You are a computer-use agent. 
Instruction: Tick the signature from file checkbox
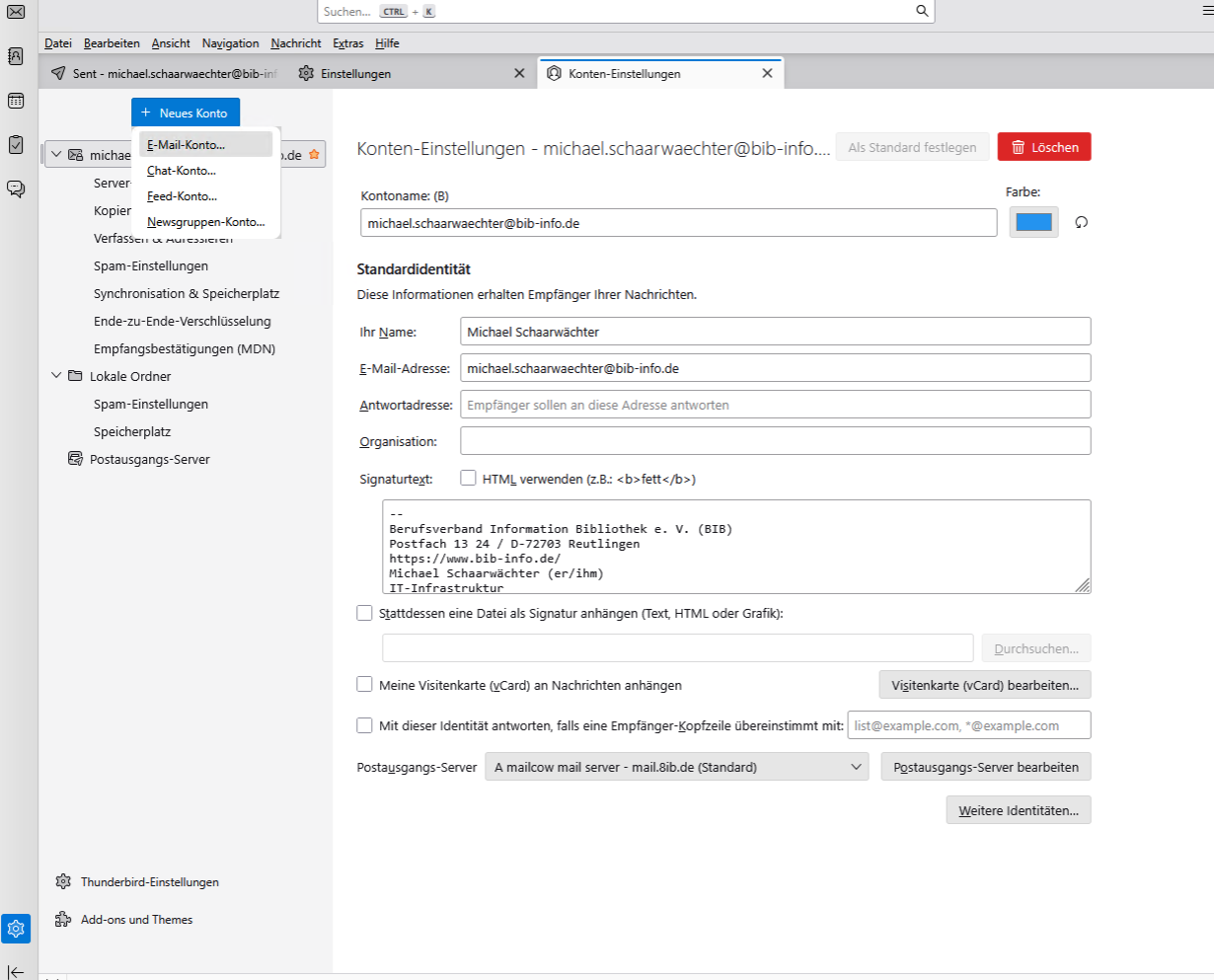pos(364,613)
